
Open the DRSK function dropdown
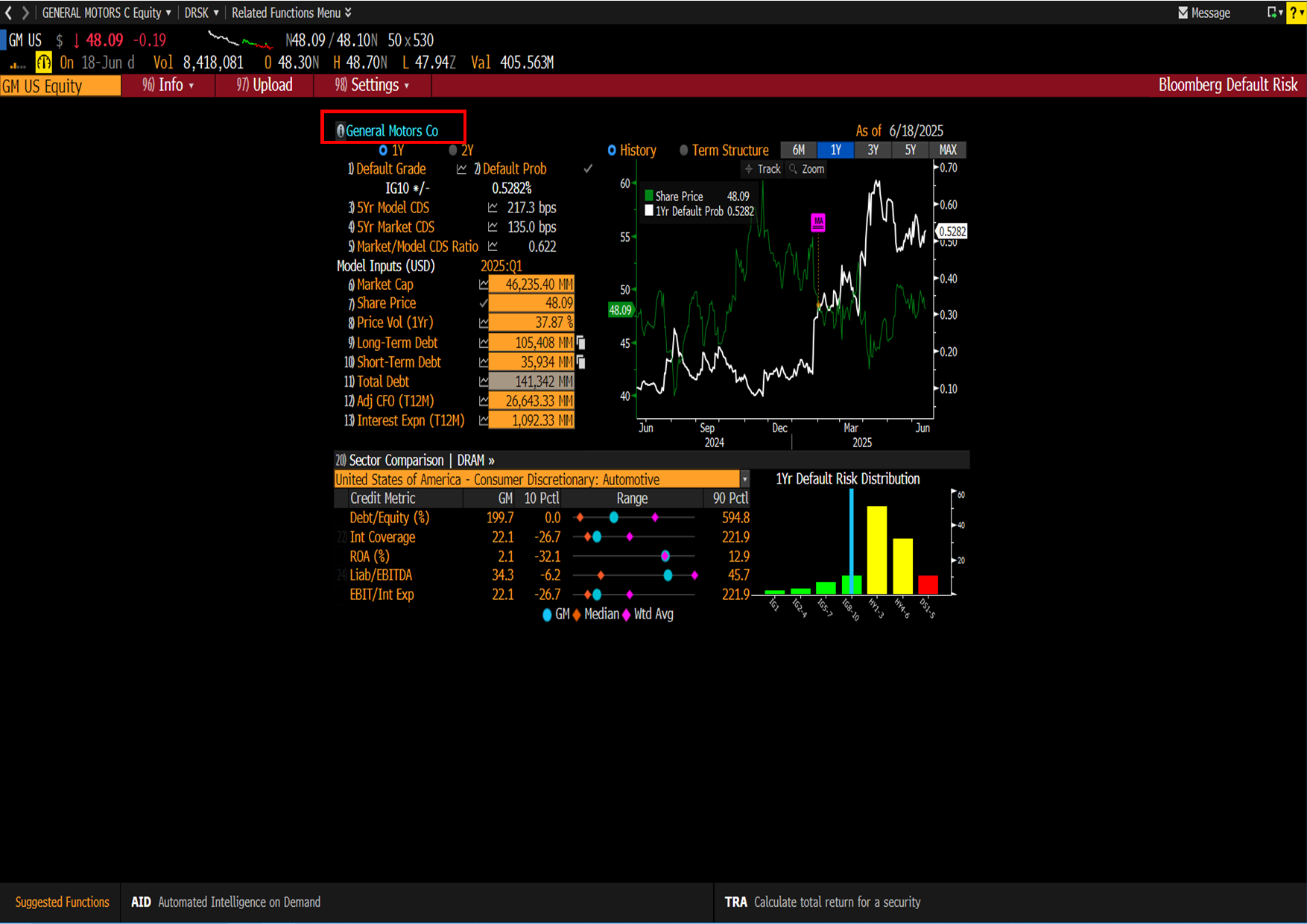(x=201, y=13)
